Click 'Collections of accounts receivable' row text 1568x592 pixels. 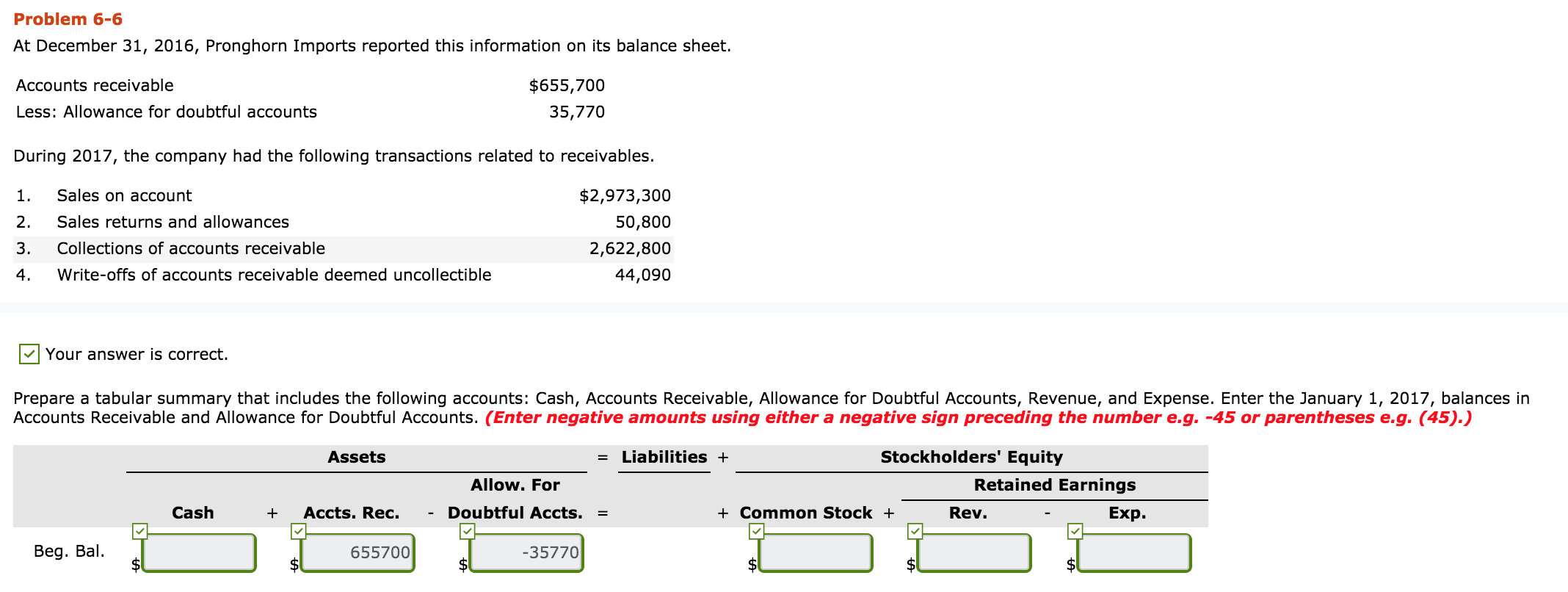(x=191, y=248)
